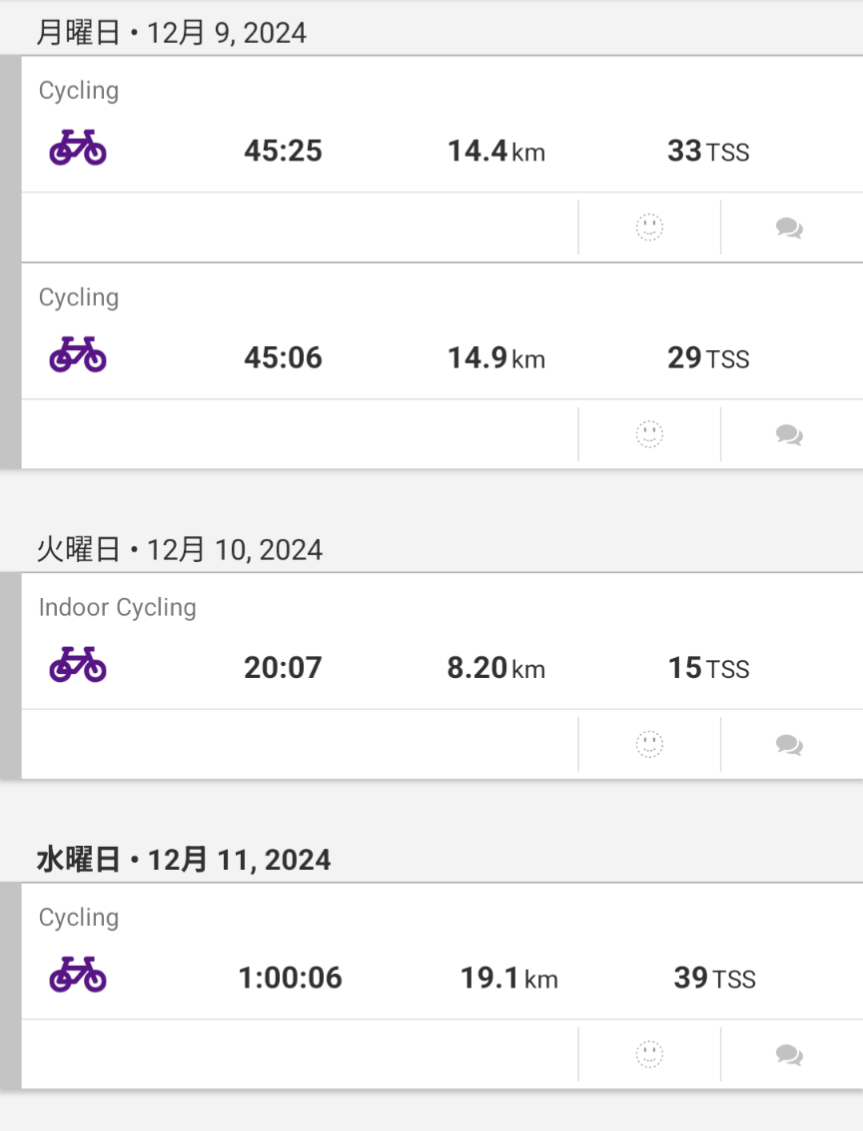Click bike icon of 45:25 Cycling workout
The height and width of the screenshot is (1131, 863).
coord(78,149)
